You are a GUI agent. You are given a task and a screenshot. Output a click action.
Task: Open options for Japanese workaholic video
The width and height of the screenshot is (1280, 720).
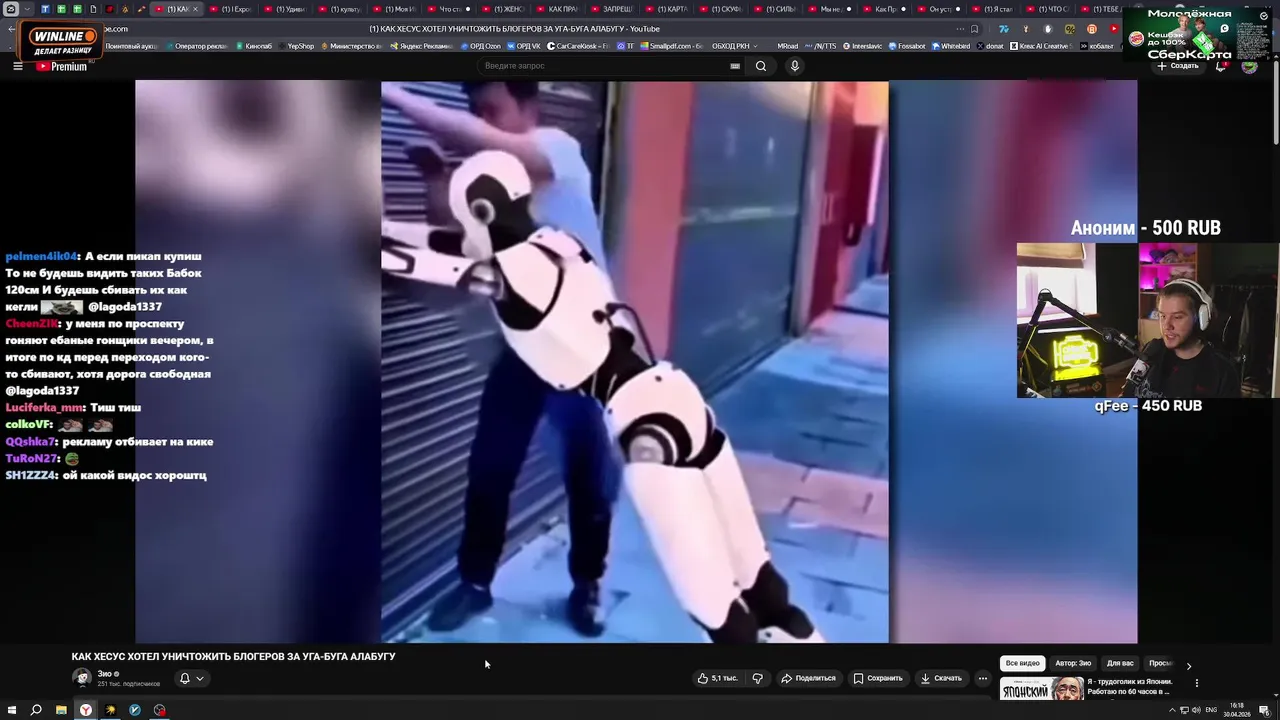coord(1196,683)
